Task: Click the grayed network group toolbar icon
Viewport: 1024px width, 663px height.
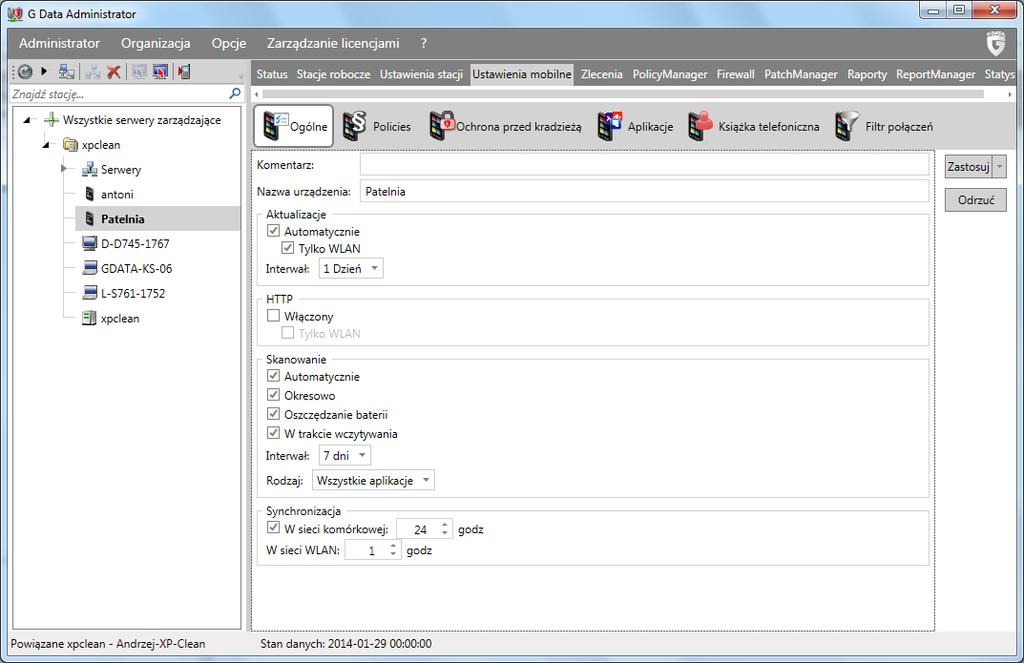Action: coord(92,72)
